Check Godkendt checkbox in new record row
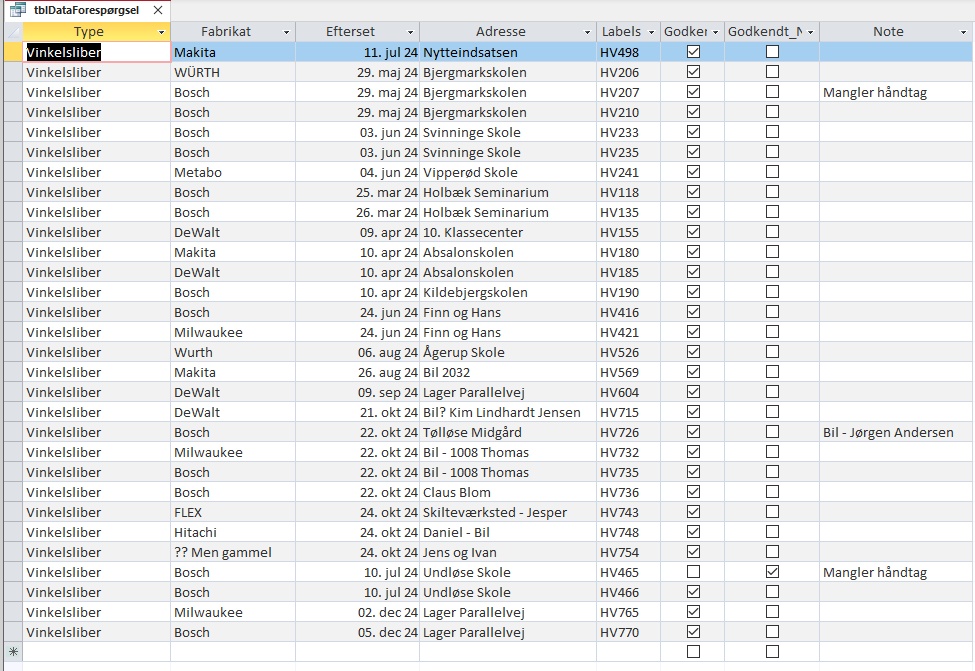This screenshot has width=975, height=671. click(x=693, y=651)
